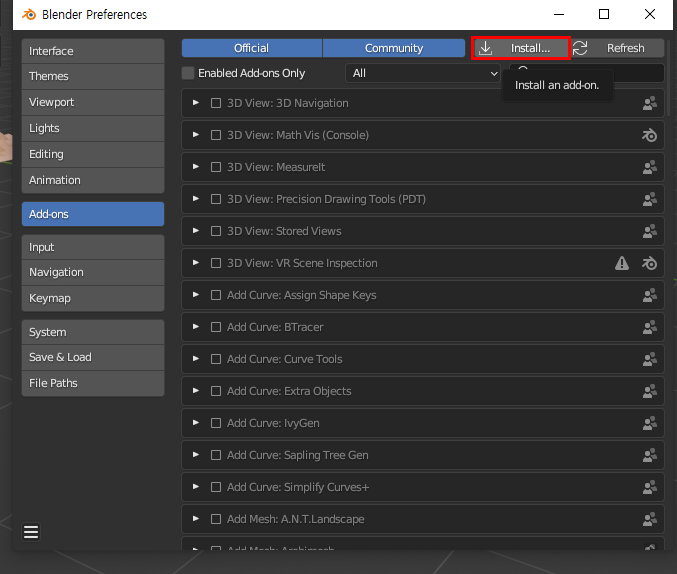Enable the MeasureIt add-on checkbox
This screenshot has height=574, width=677.
216,167
